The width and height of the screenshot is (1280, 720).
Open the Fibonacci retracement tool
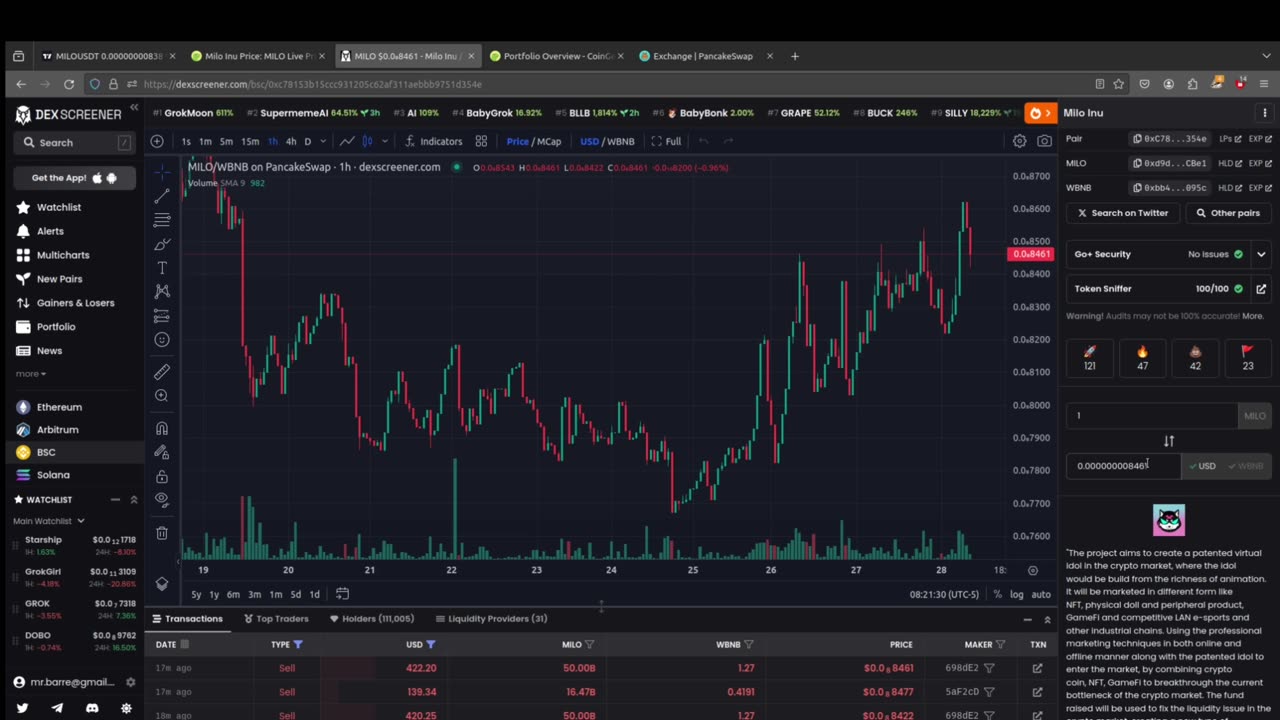[x=162, y=220]
